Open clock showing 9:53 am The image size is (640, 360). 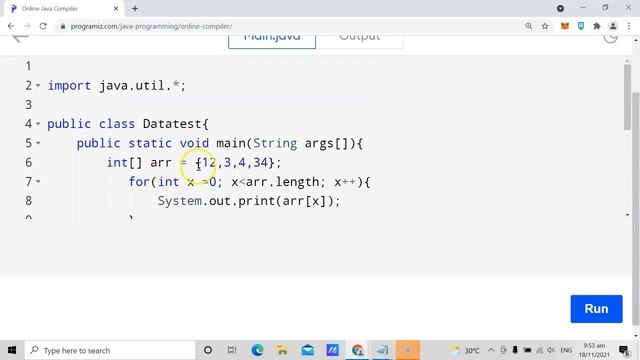click(x=594, y=350)
